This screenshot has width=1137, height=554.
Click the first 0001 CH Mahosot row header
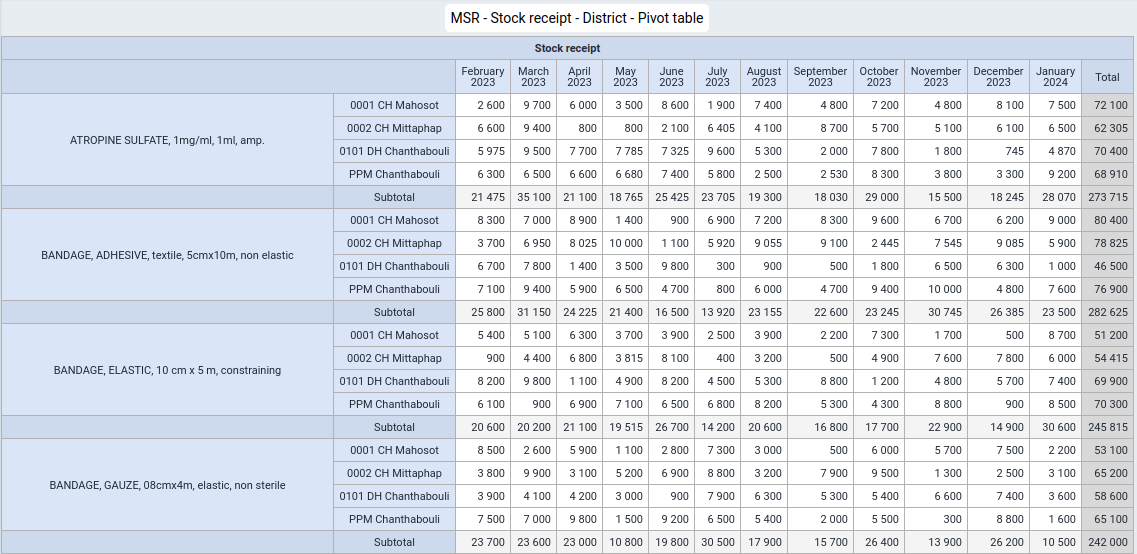click(394, 105)
